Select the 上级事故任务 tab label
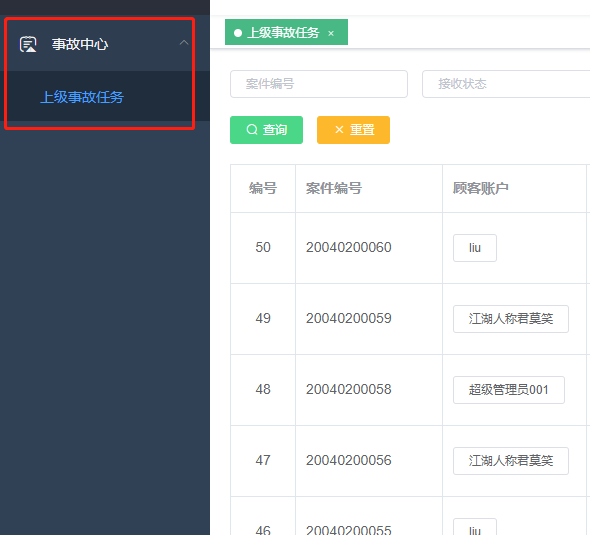The image size is (590, 535). coord(283,33)
